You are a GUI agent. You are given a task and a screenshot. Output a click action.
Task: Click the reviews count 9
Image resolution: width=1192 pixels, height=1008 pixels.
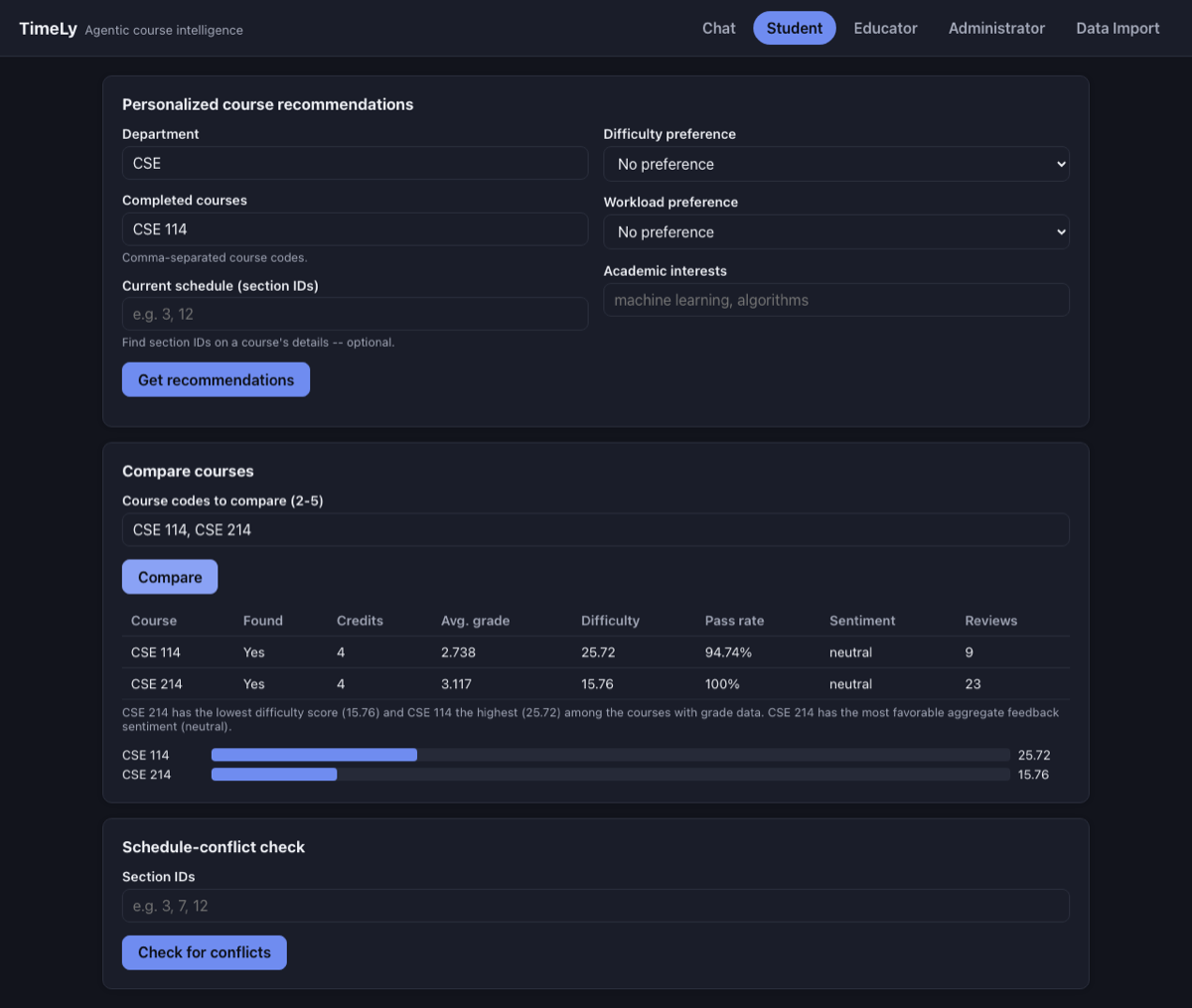[x=969, y=652]
